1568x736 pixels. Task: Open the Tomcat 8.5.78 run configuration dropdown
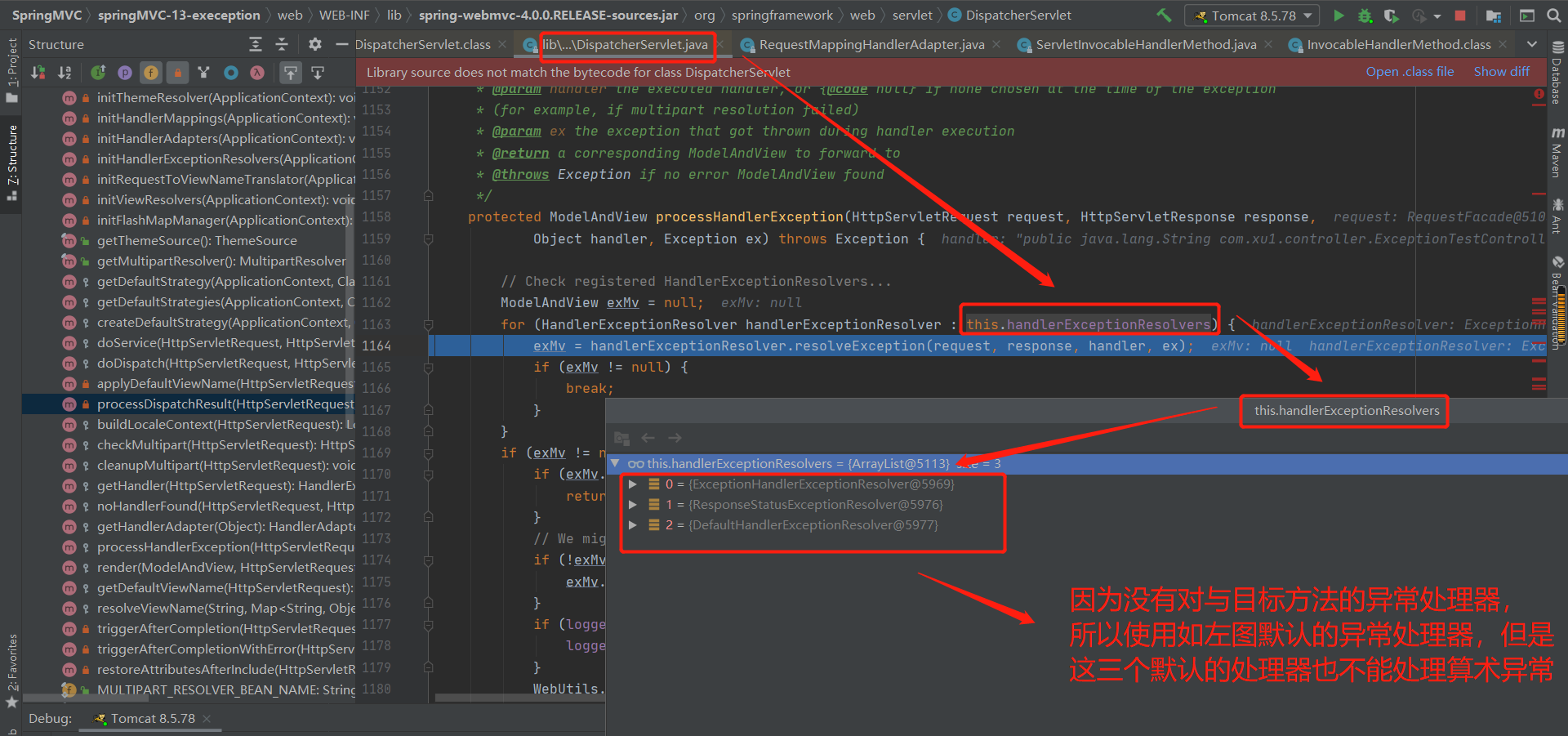(1253, 16)
